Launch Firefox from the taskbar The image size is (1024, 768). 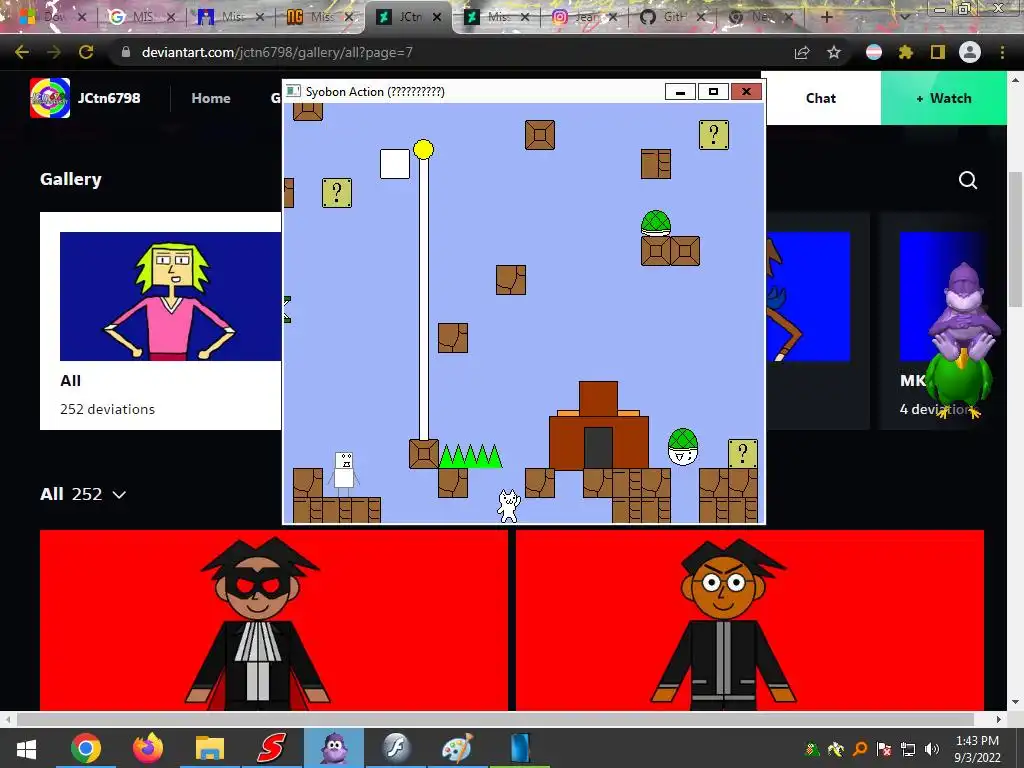[148, 748]
